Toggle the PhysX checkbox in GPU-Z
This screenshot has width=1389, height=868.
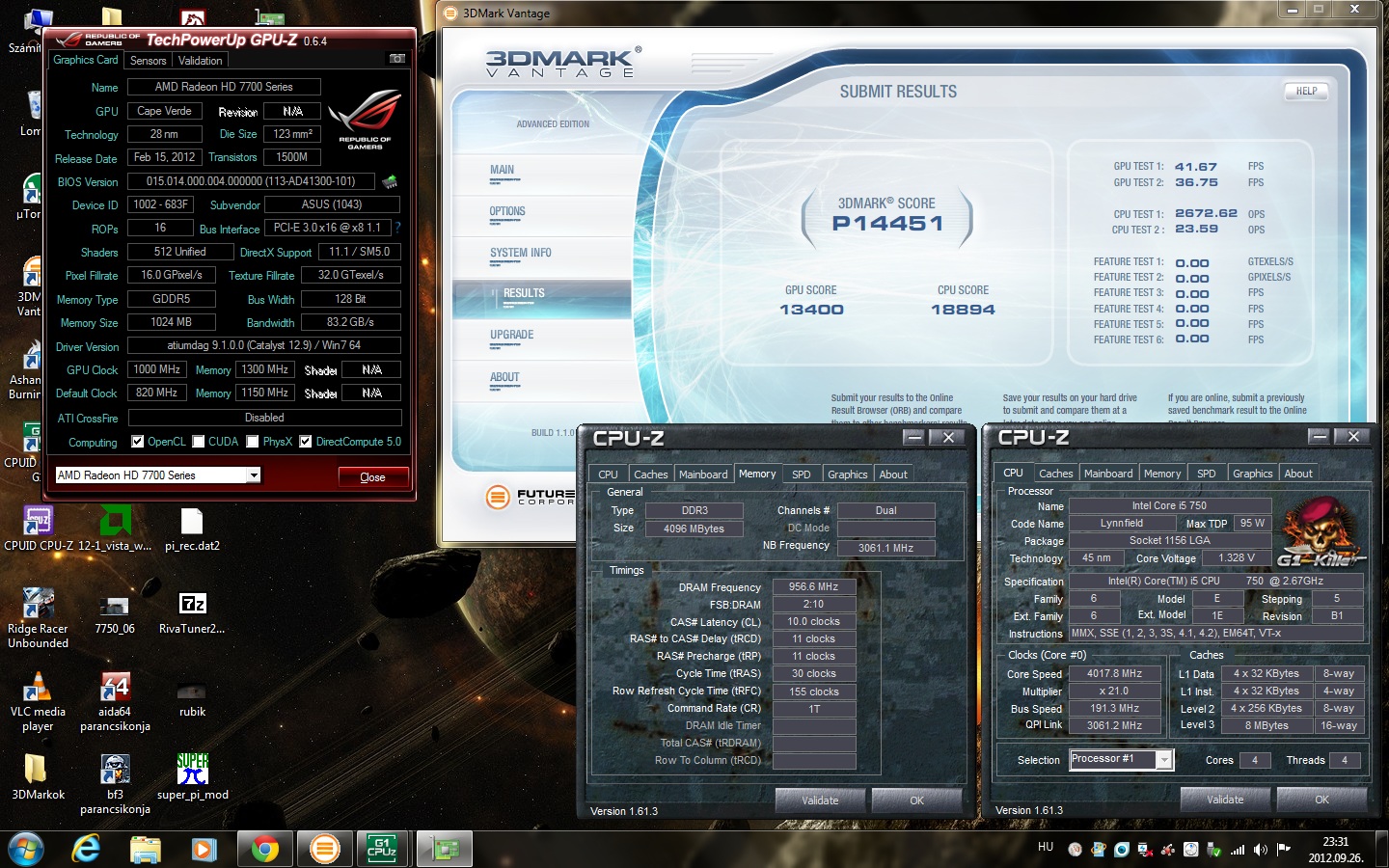(x=253, y=442)
